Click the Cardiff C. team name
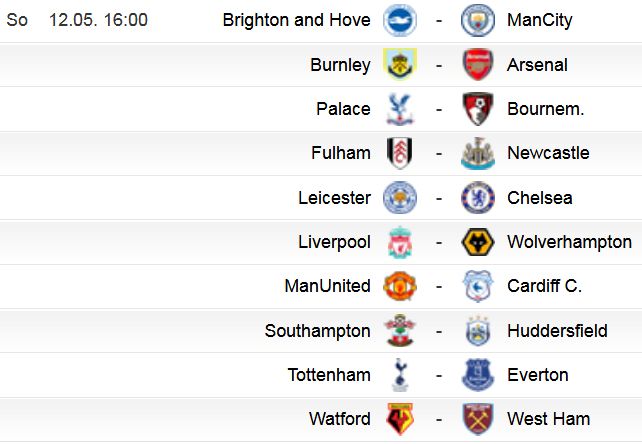Image resolution: width=642 pixels, height=444 pixels. pos(544,286)
